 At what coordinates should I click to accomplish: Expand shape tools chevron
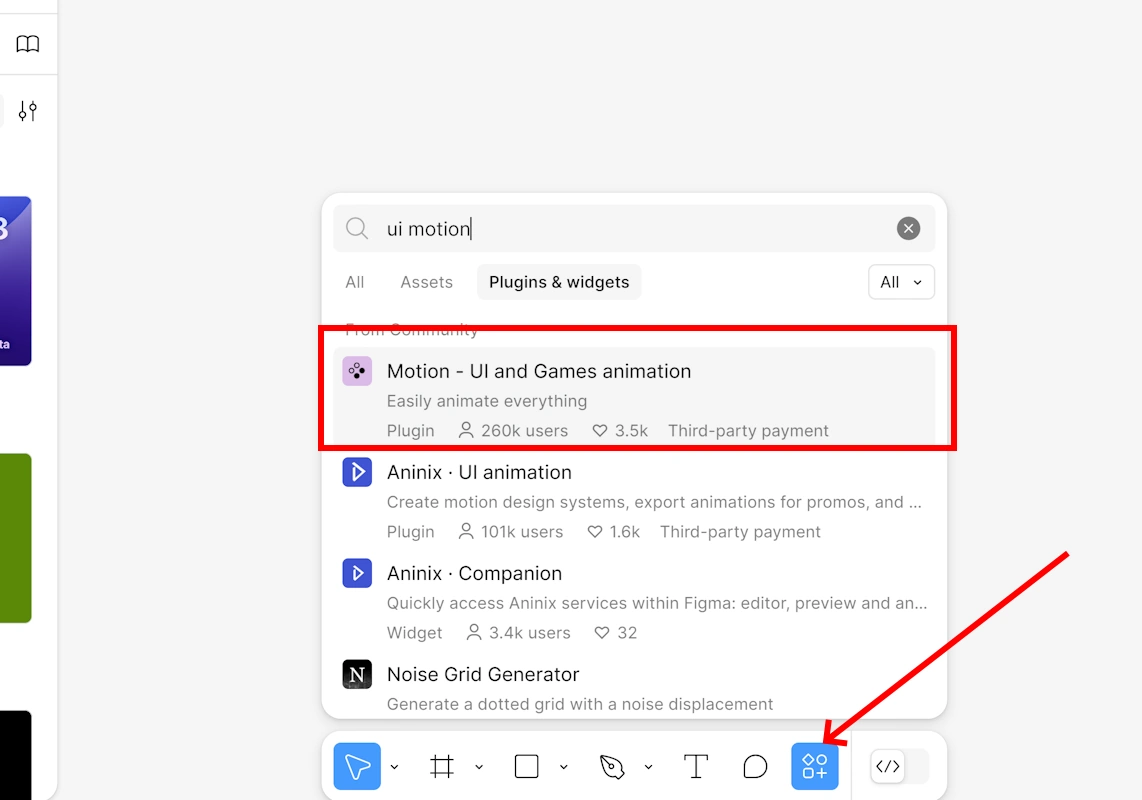[564, 766]
